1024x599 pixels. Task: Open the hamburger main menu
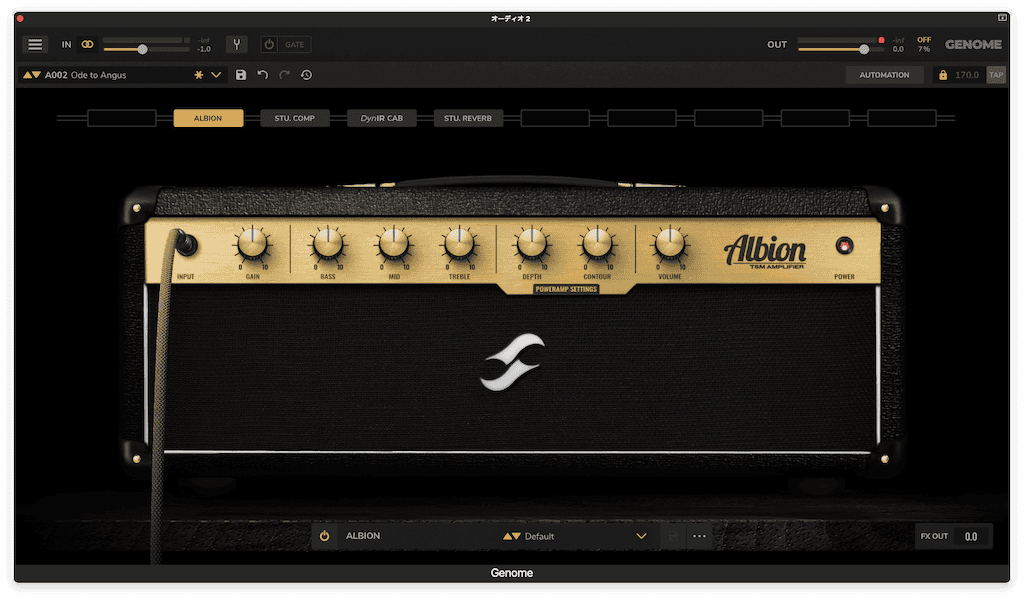coord(35,44)
